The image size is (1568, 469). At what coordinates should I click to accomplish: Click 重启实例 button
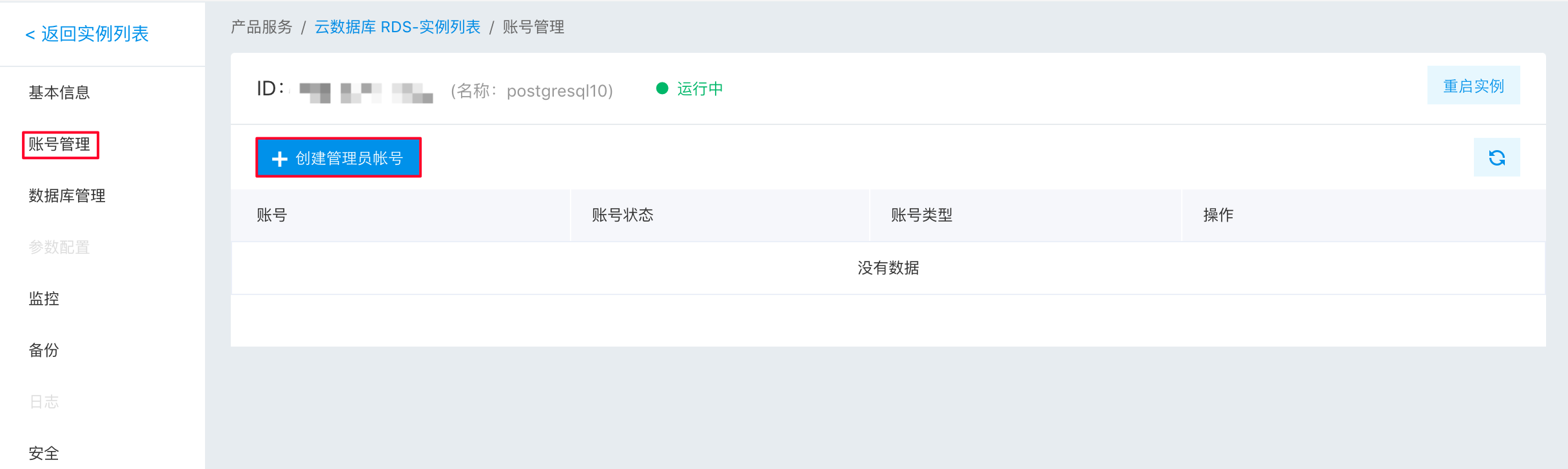[1473, 86]
